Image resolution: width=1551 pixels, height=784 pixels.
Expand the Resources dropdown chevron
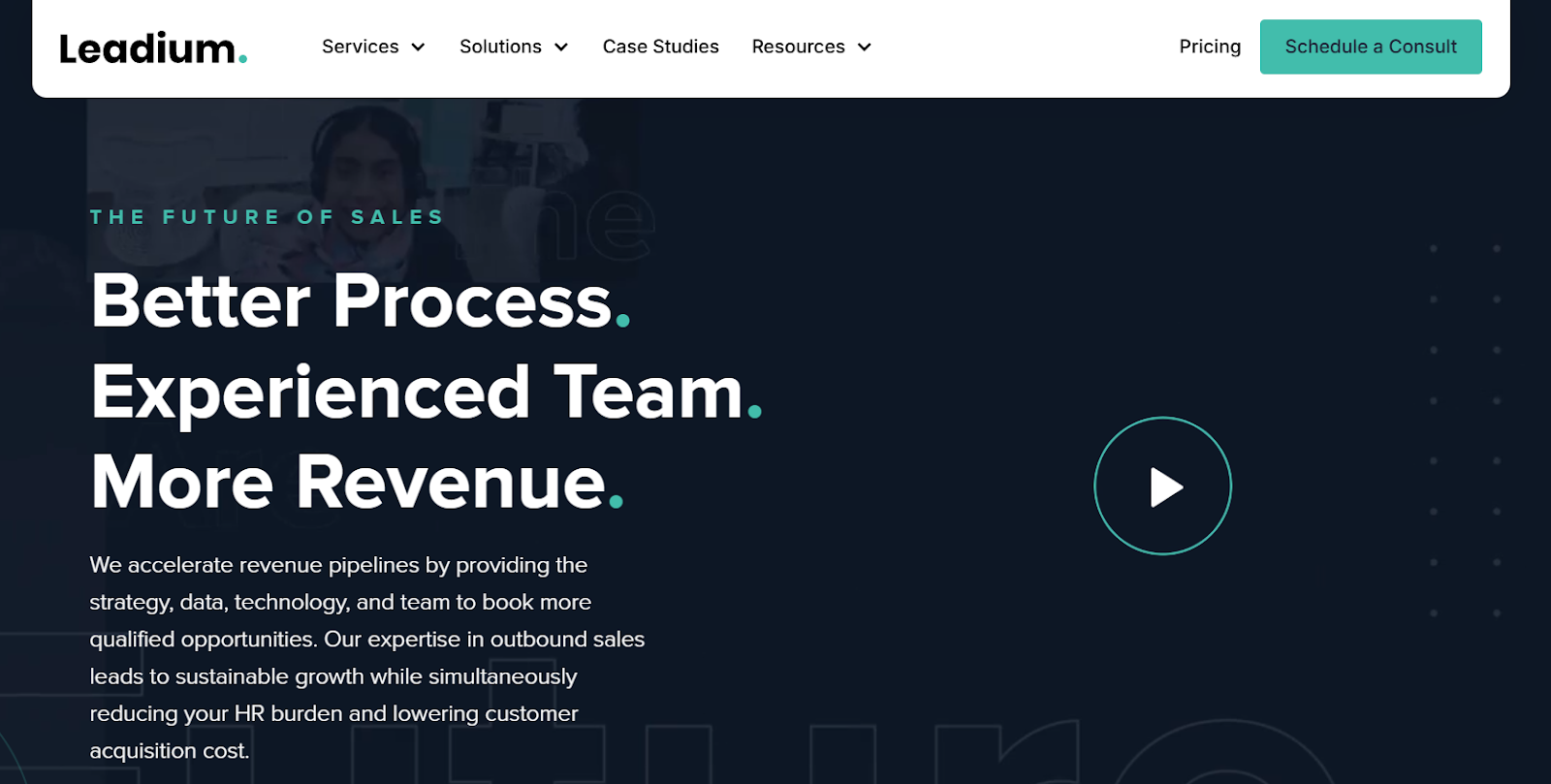pyautogui.click(x=865, y=47)
